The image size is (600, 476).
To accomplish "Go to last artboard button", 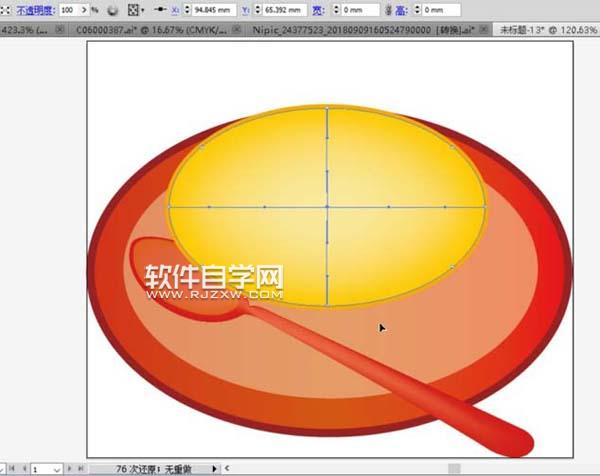I will 81,468.
